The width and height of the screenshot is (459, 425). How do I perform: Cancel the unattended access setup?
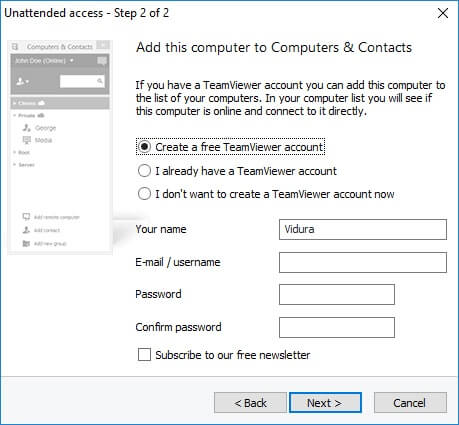[410, 403]
